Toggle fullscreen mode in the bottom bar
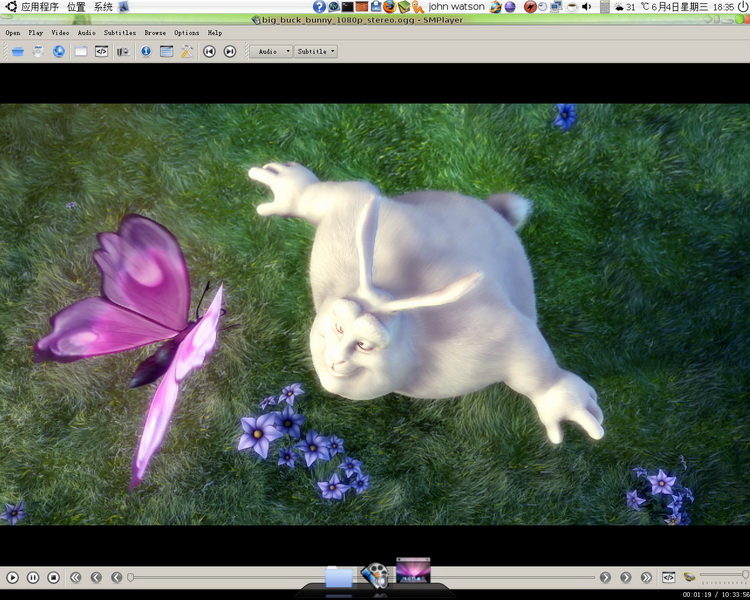The image size is (750, 600). pos(668,577)
